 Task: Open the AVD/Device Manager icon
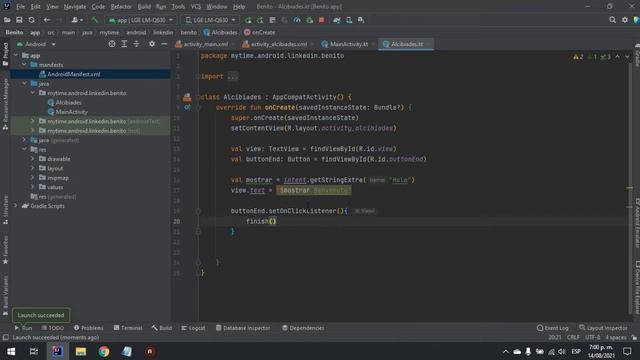349,20
